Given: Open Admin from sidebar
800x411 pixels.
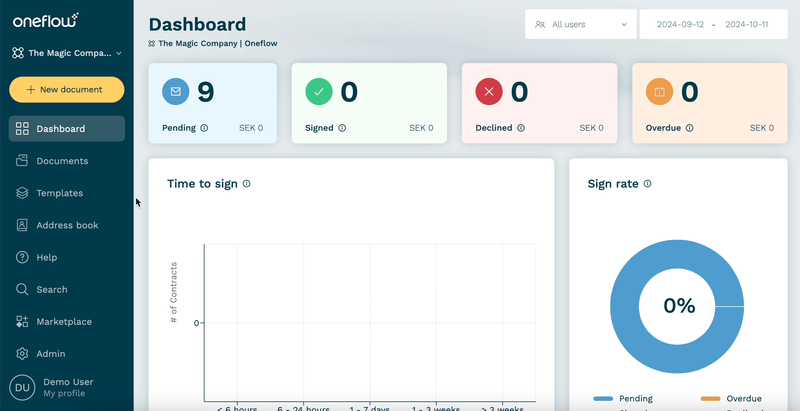Looking at the screenshot, I should point(67,353).
